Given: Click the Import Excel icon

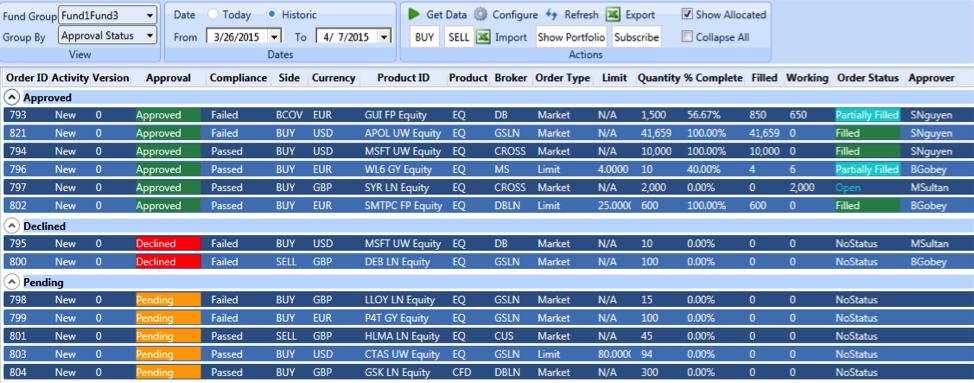Looking at the screenshot, I should pos(483,37).
